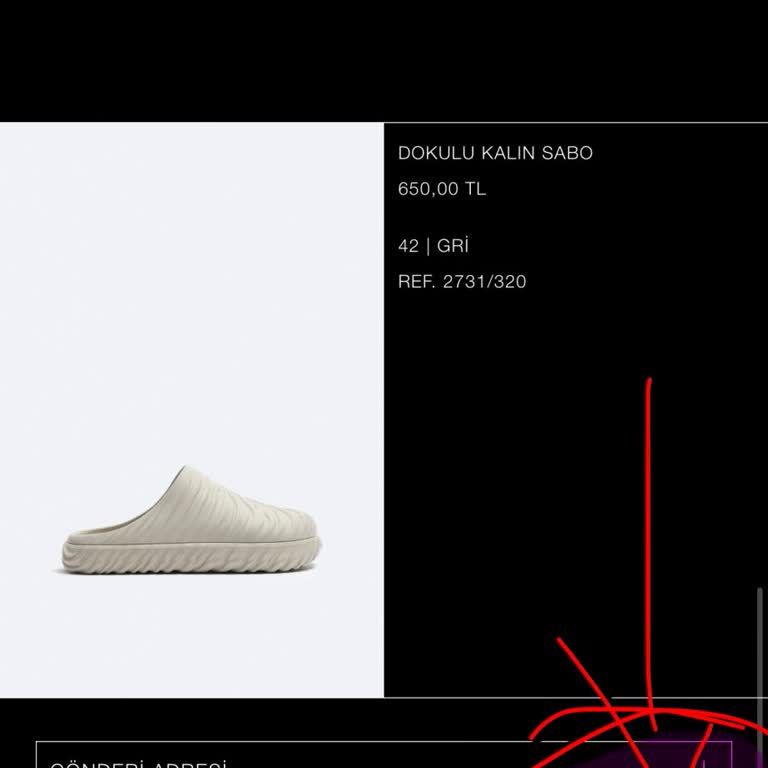Screen dimensions: 768x768
Task: Open the grey clog product image
Action: (192, 410)
